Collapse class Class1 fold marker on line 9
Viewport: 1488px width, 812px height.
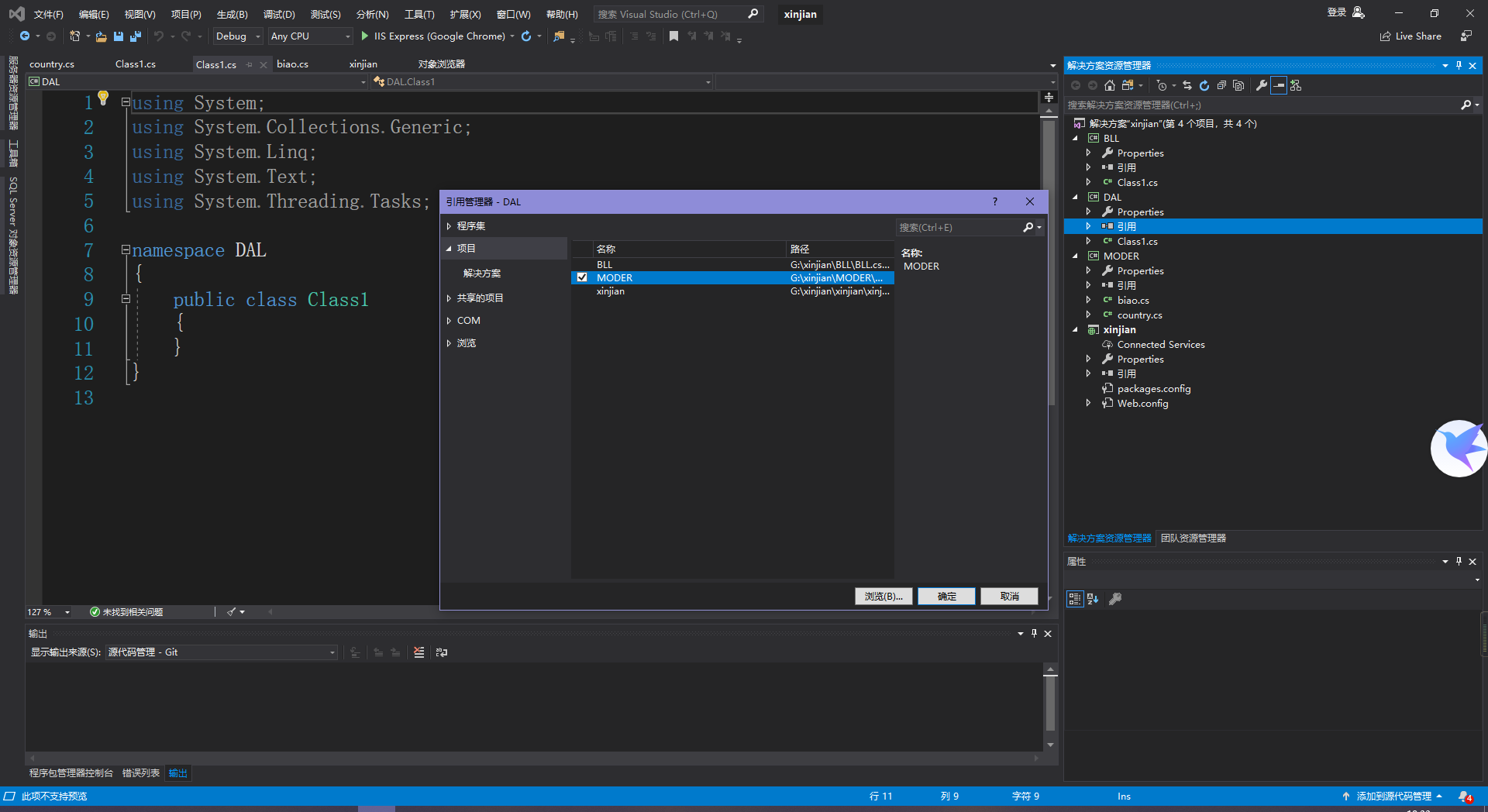126,299
